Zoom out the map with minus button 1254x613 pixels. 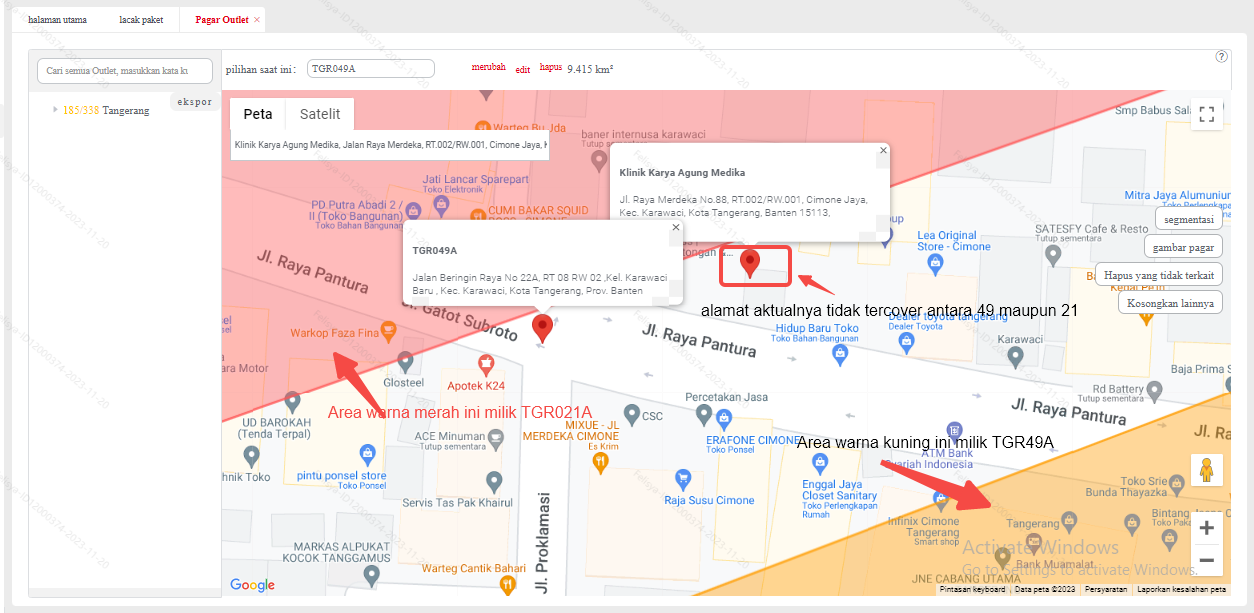click(x=1207, y=560)
